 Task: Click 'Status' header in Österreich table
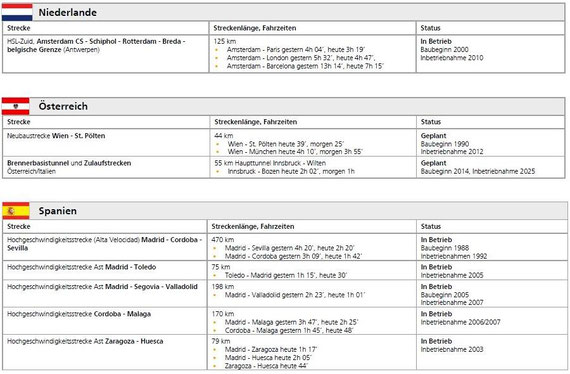[x=431, y=122]
